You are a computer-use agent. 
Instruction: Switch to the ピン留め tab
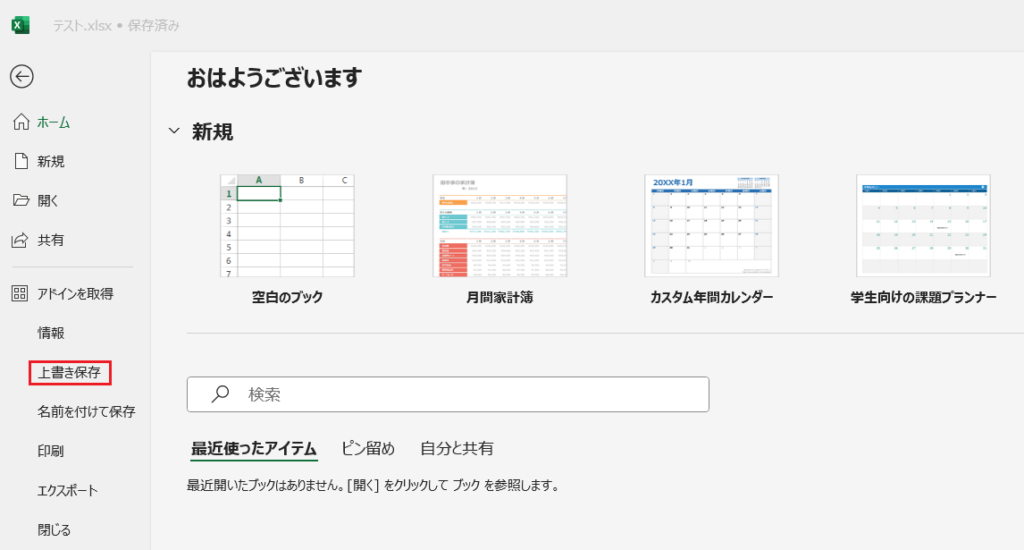368,448
